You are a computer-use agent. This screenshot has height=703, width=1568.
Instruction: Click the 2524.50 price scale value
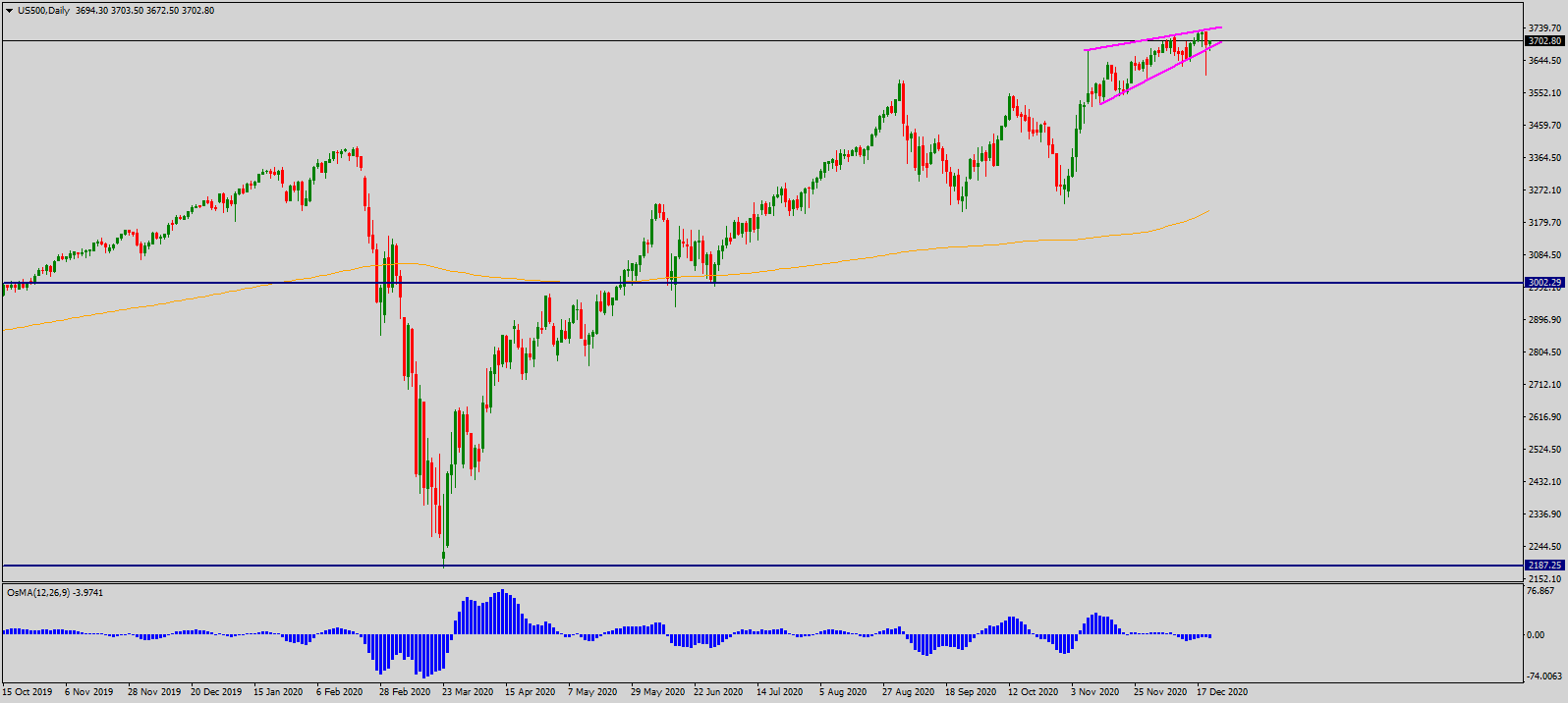coord(1544,450)
